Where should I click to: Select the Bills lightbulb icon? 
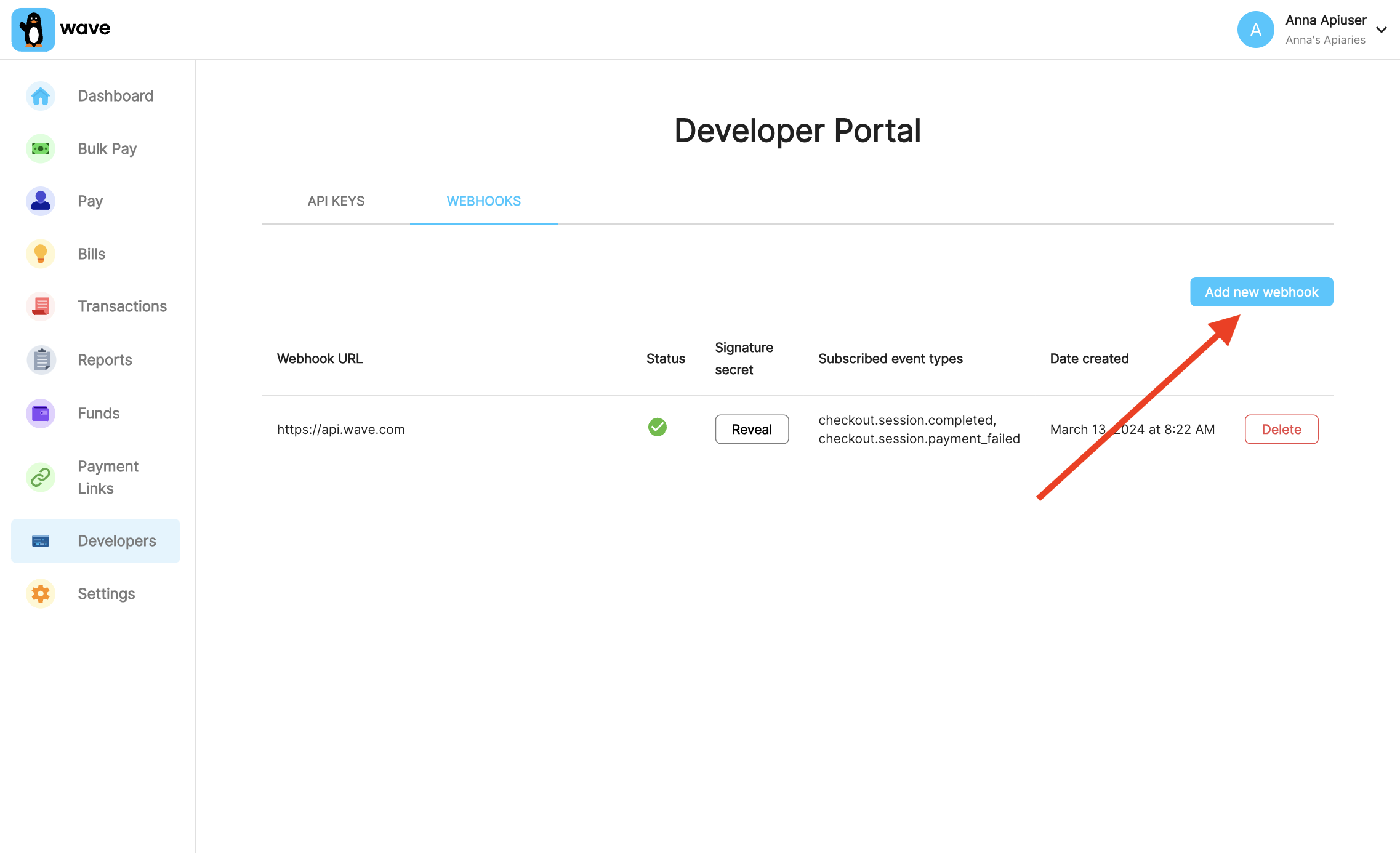[x=40, y=254]
